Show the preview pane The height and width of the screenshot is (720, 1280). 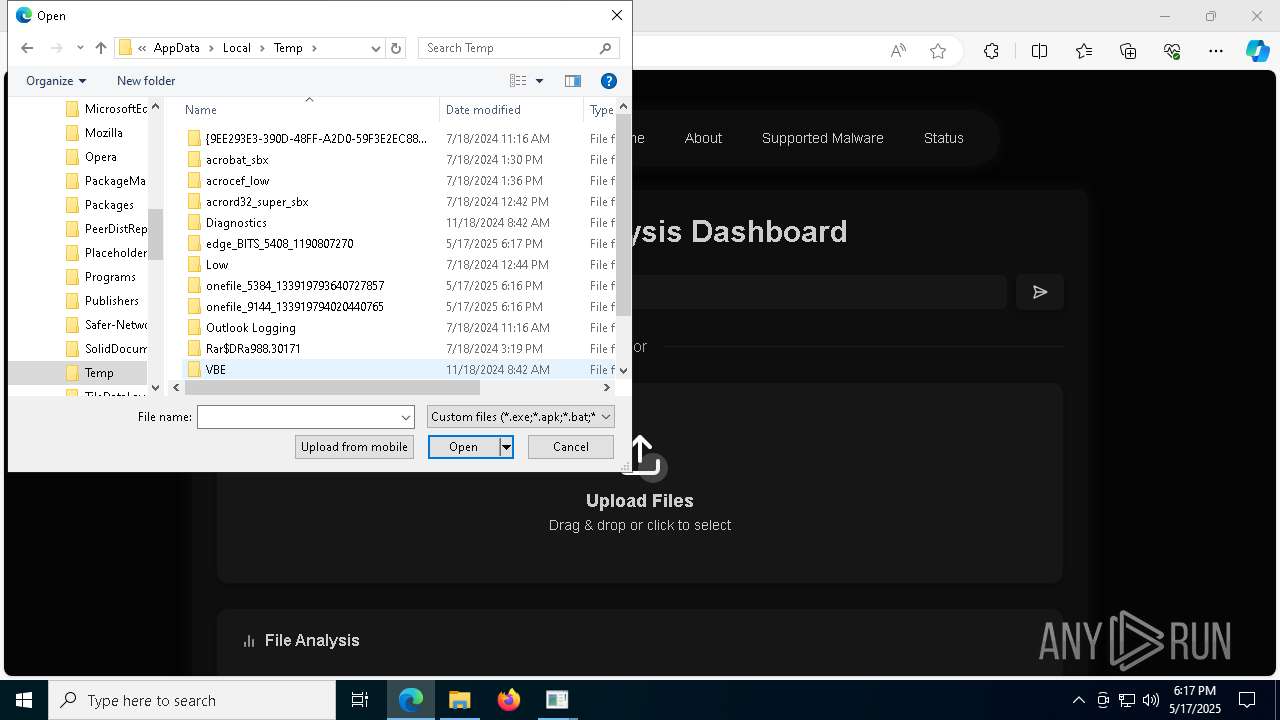tap(573, 81)
